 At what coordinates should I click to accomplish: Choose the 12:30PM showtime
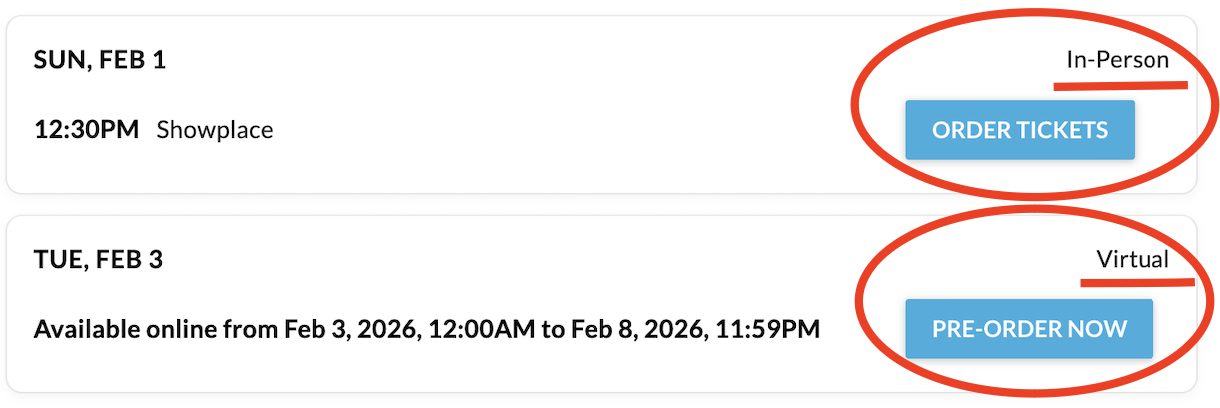[86, 130]
